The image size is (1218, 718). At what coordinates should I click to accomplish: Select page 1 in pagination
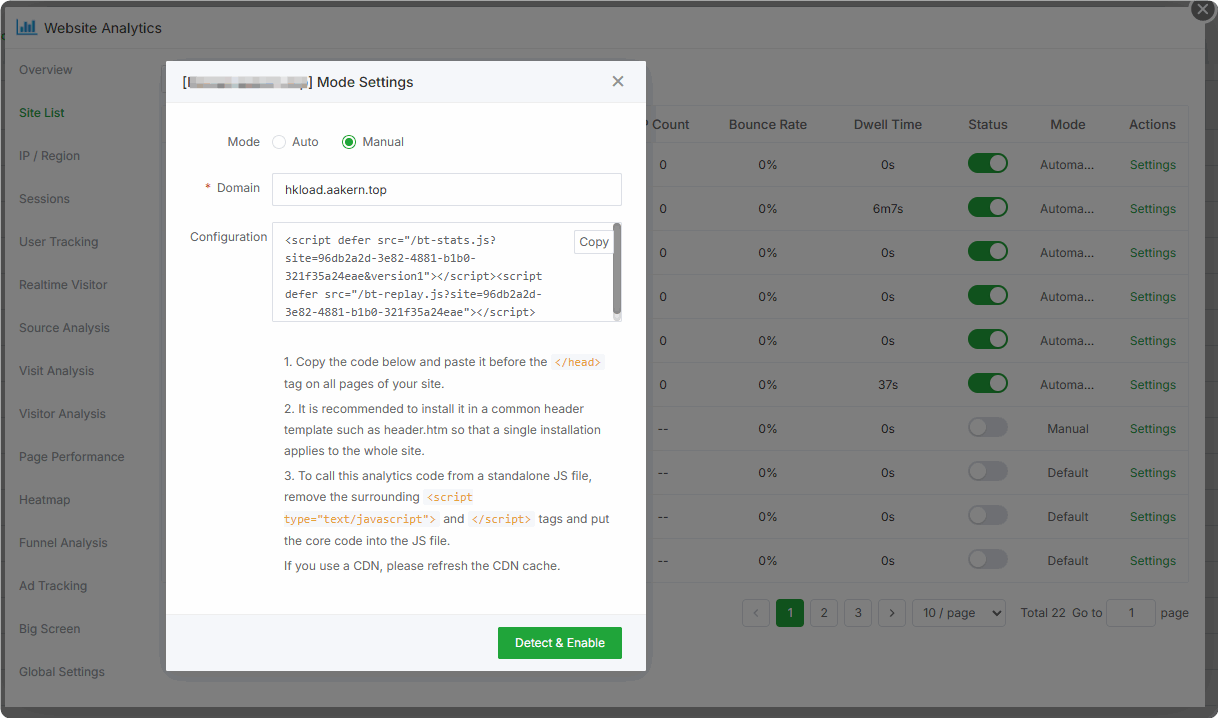click(790, 613)
